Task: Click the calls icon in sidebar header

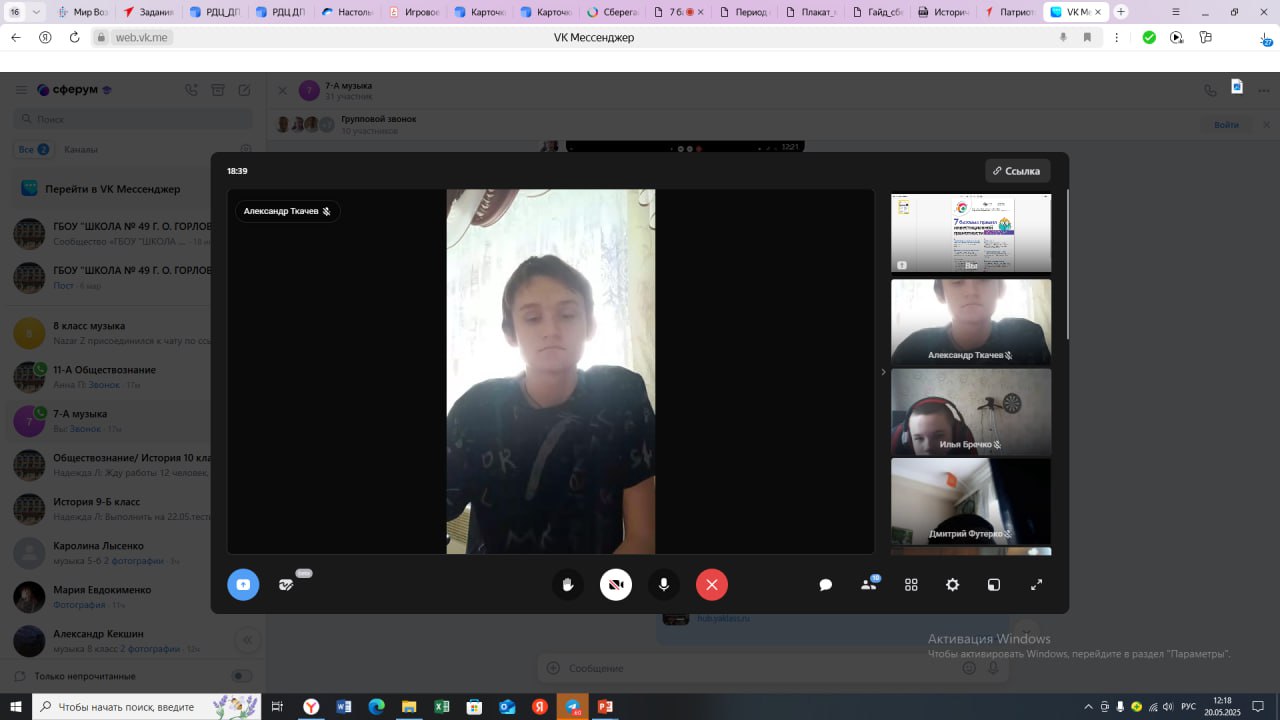Action: [x=191, y=90]
